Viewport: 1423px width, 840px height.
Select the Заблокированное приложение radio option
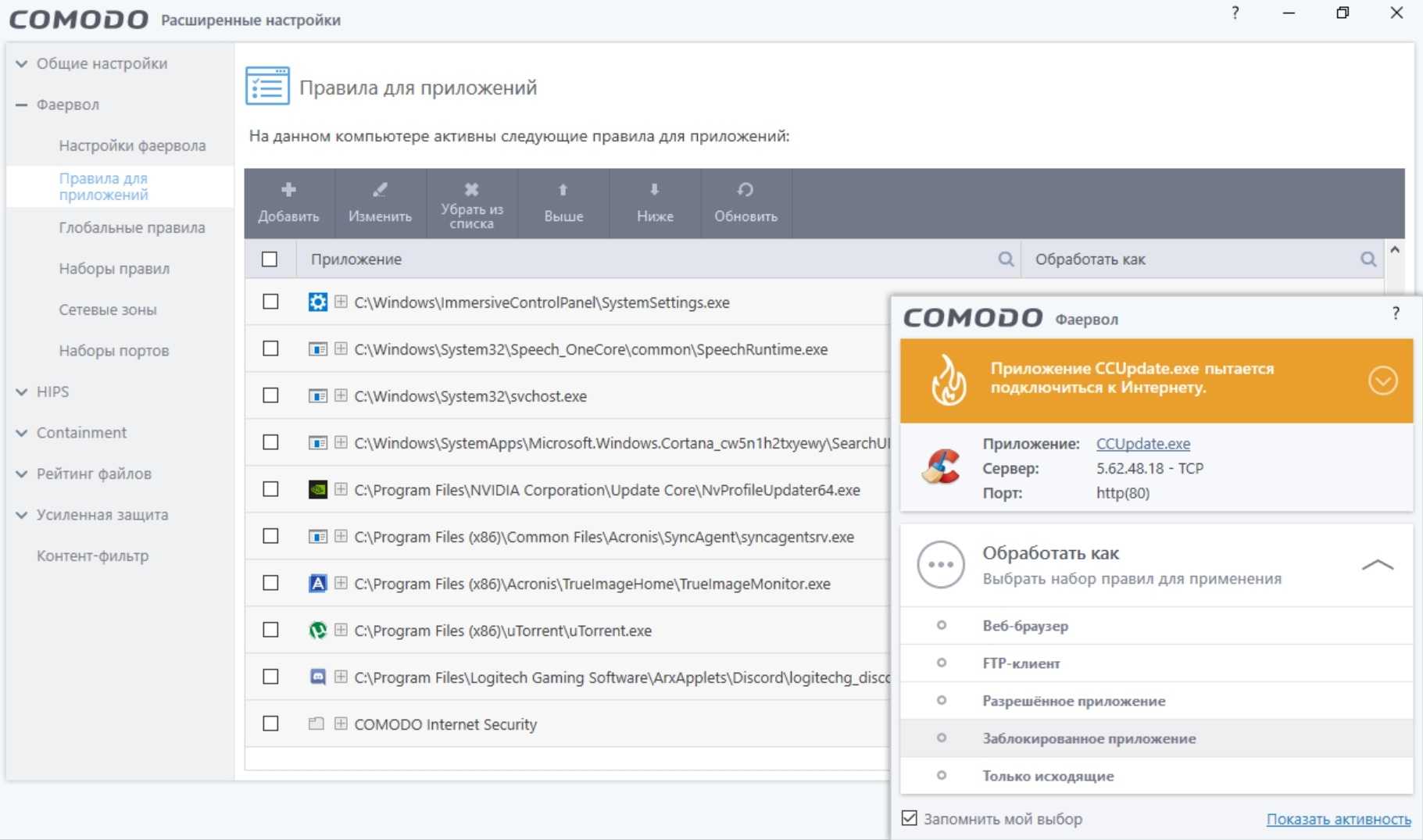click(x=942, y=738)
